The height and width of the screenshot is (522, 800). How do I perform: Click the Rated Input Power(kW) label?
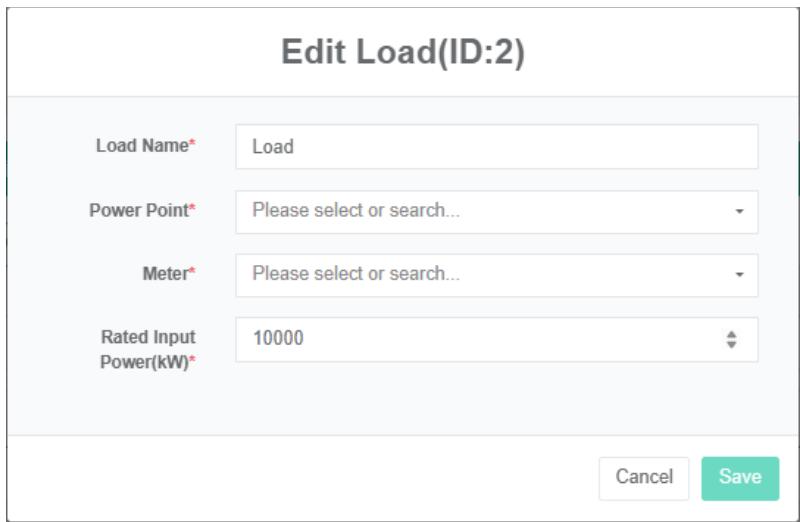147,349
